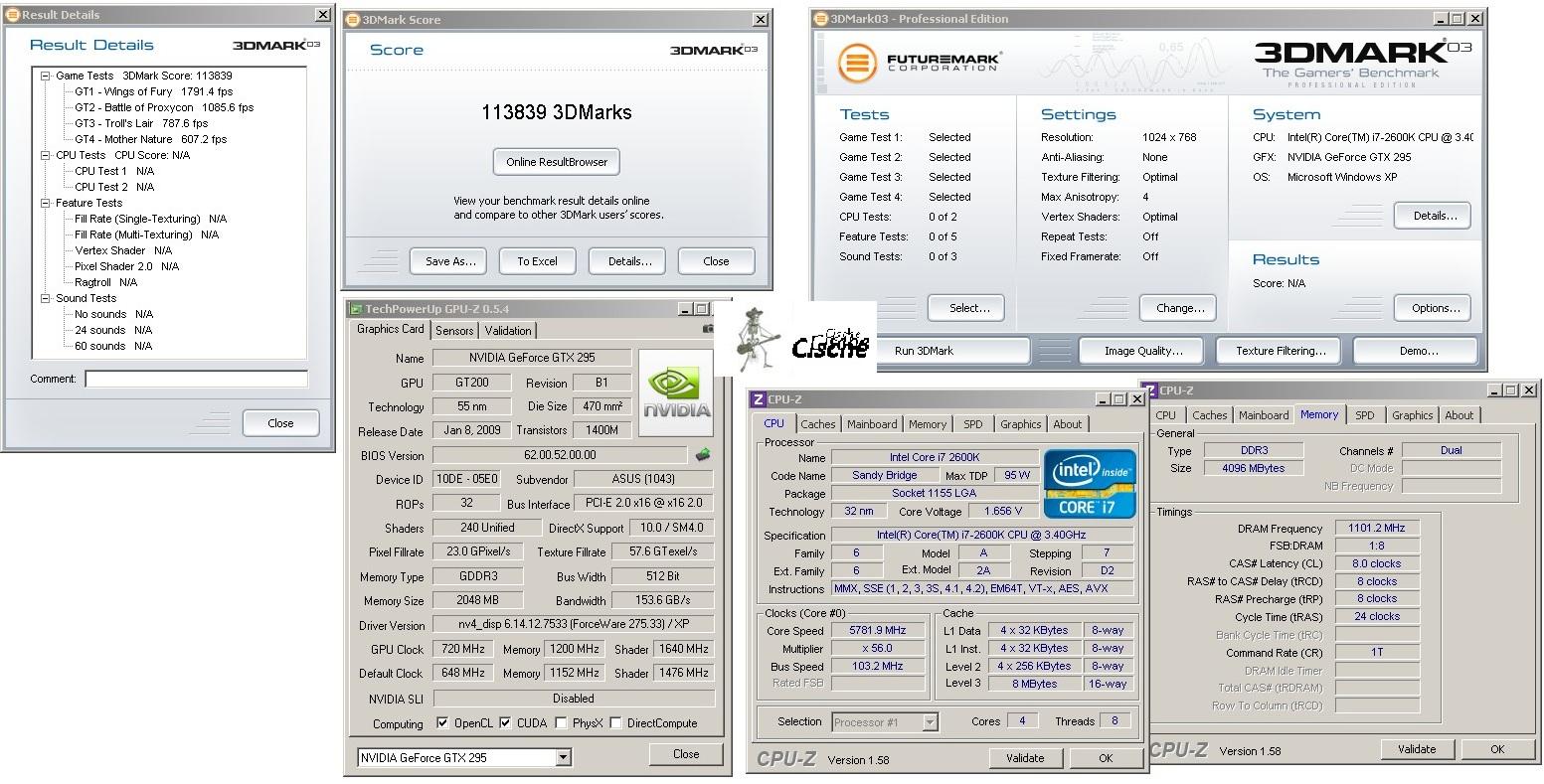Click the Online ResultBrowser button

[x=557, y=162]
